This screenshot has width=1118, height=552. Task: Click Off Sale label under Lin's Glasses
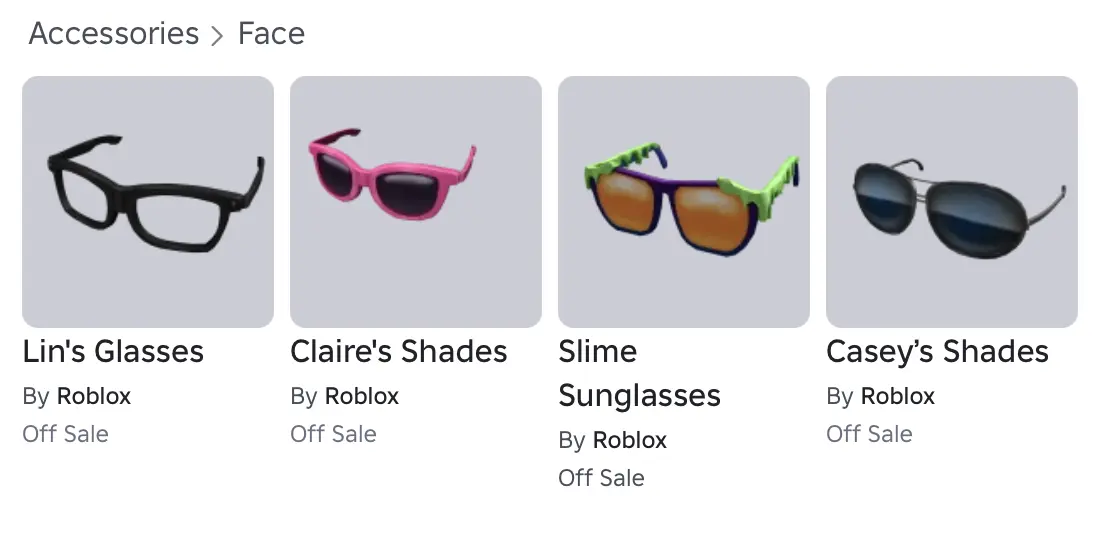[x=65, y=434]
